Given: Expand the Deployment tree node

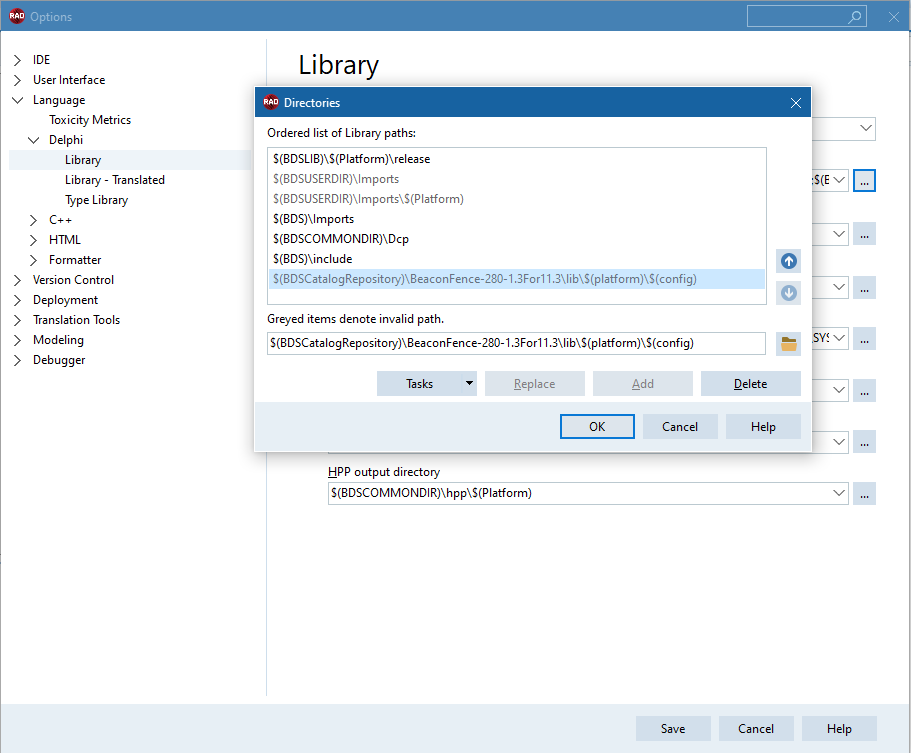Looking at the screenshot, I should tap(17, 300).
